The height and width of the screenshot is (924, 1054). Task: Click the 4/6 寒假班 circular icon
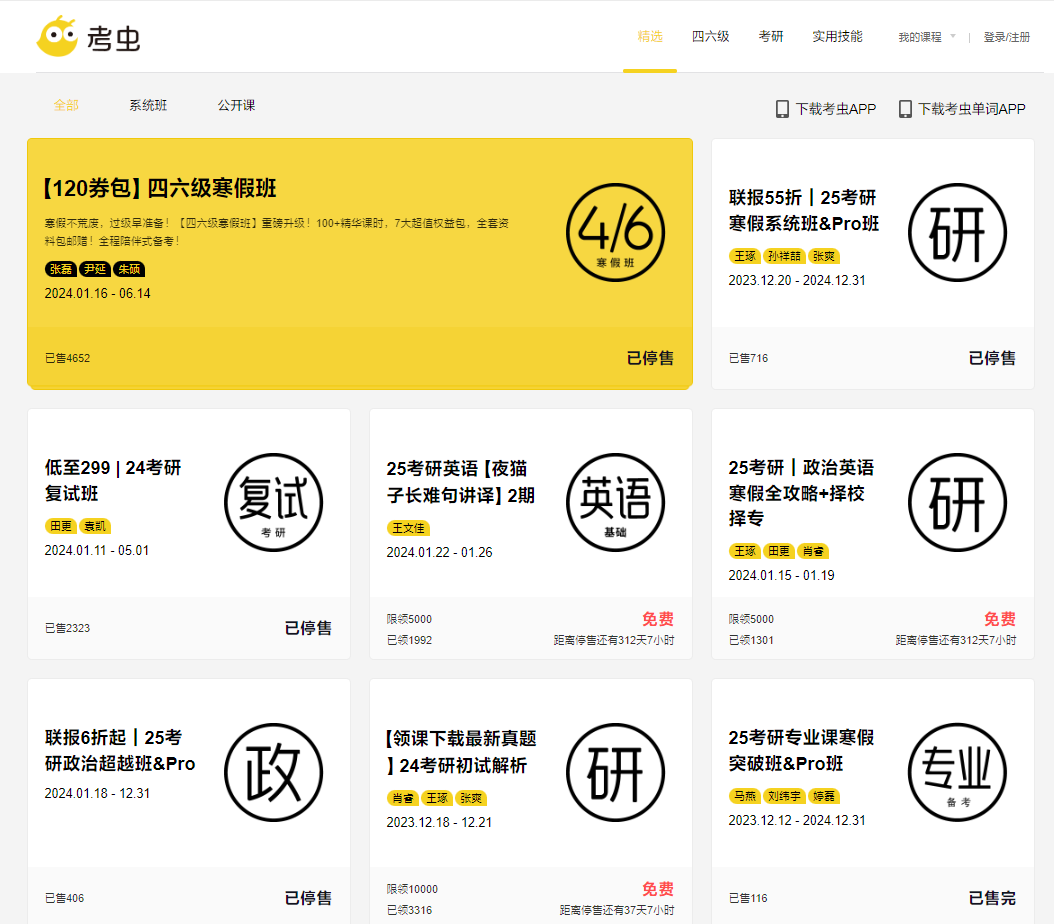615,232
